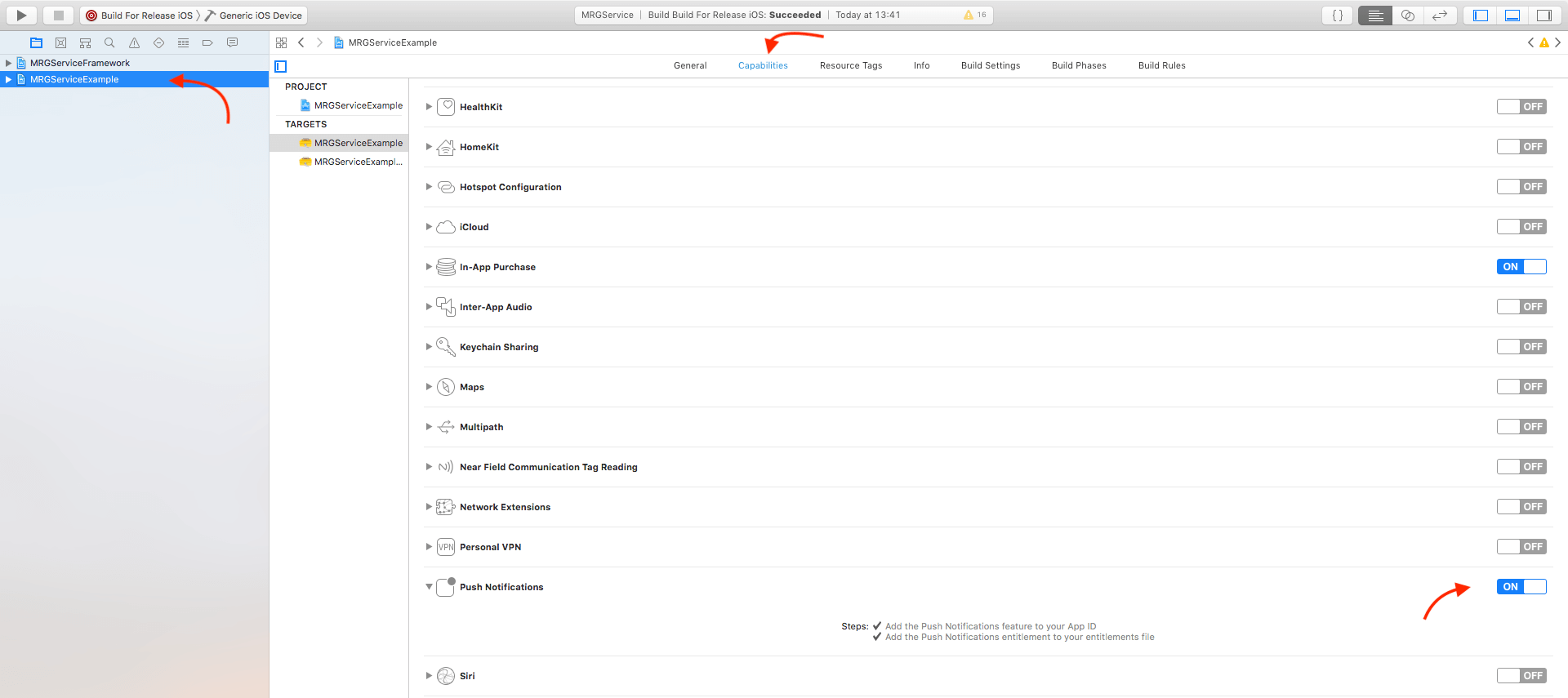Switch to the Assistant editor
The width and height of the screenshot is (1568, 698).
tap(1407, 15)
